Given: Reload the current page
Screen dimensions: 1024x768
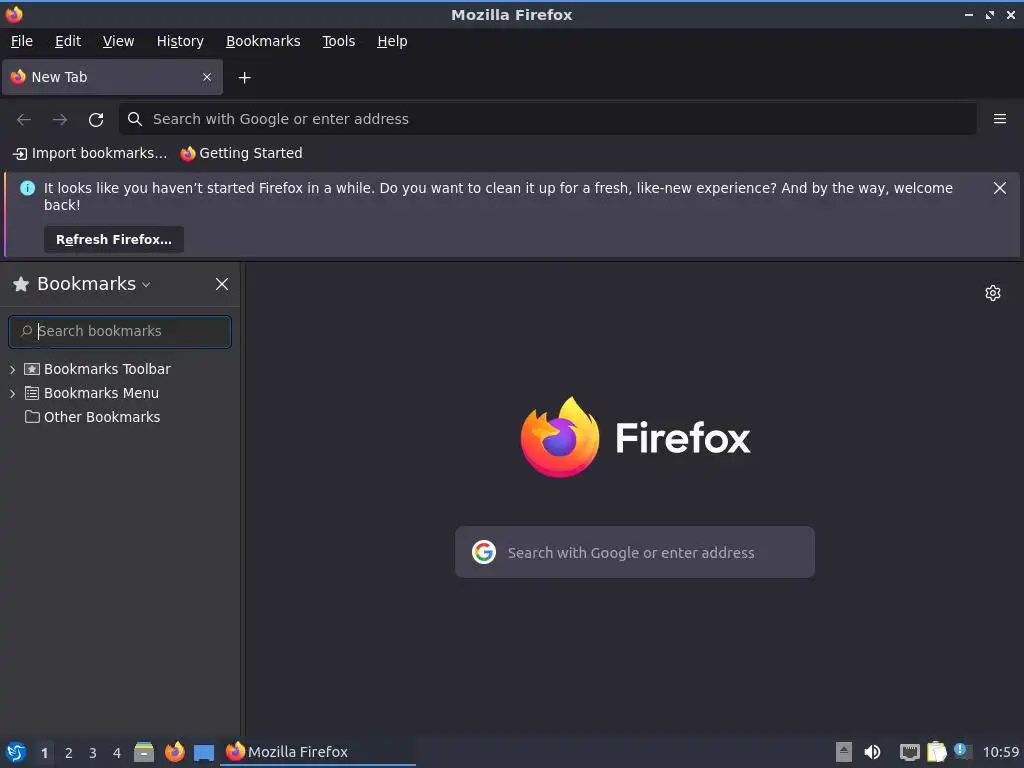Looking at the screenshot, I should 96,120.
